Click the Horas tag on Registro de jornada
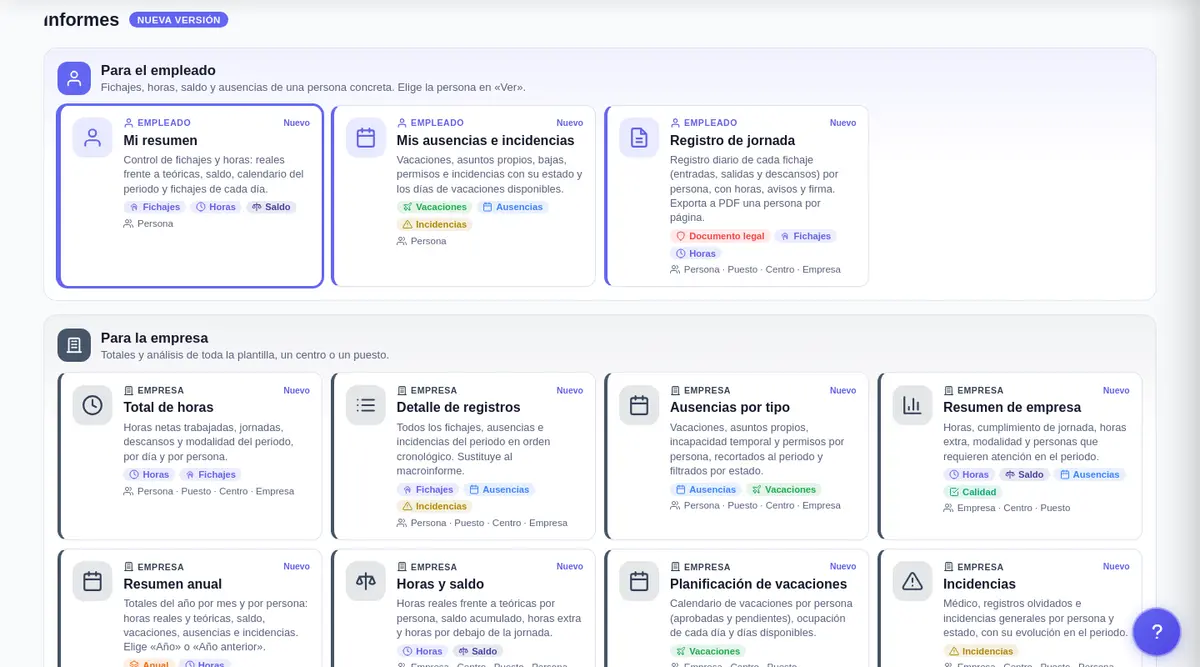Viewport: 1200px width, 667px height. (x=695, y=254)
